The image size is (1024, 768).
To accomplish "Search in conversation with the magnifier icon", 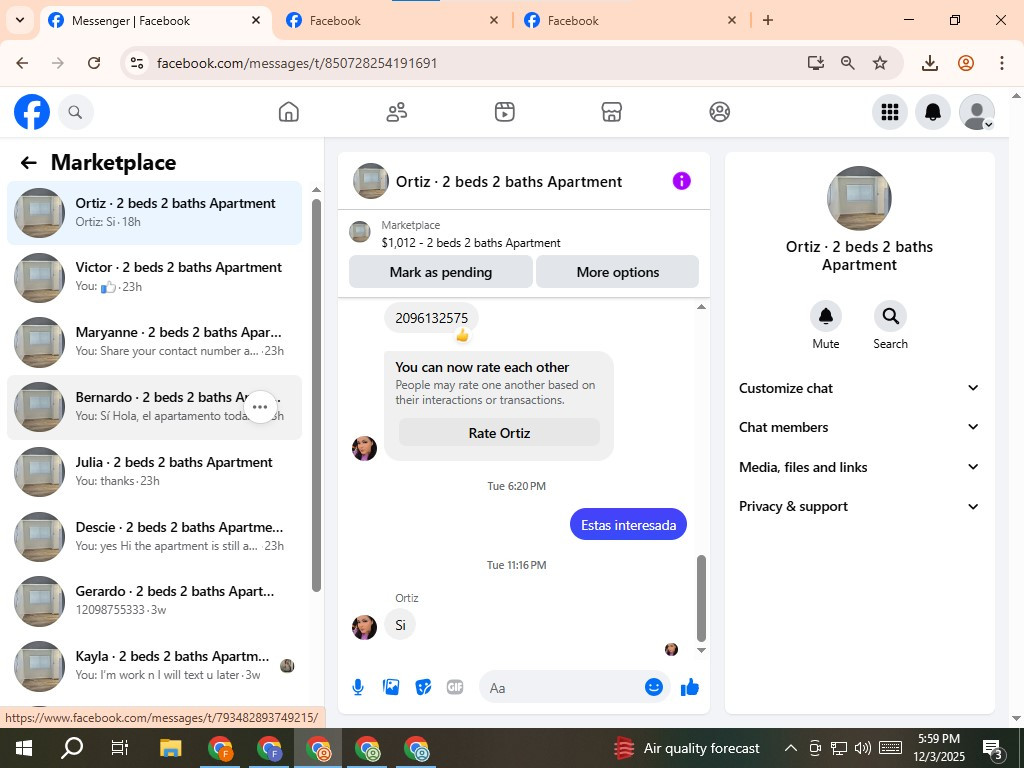I will click(x=890, y=316).
